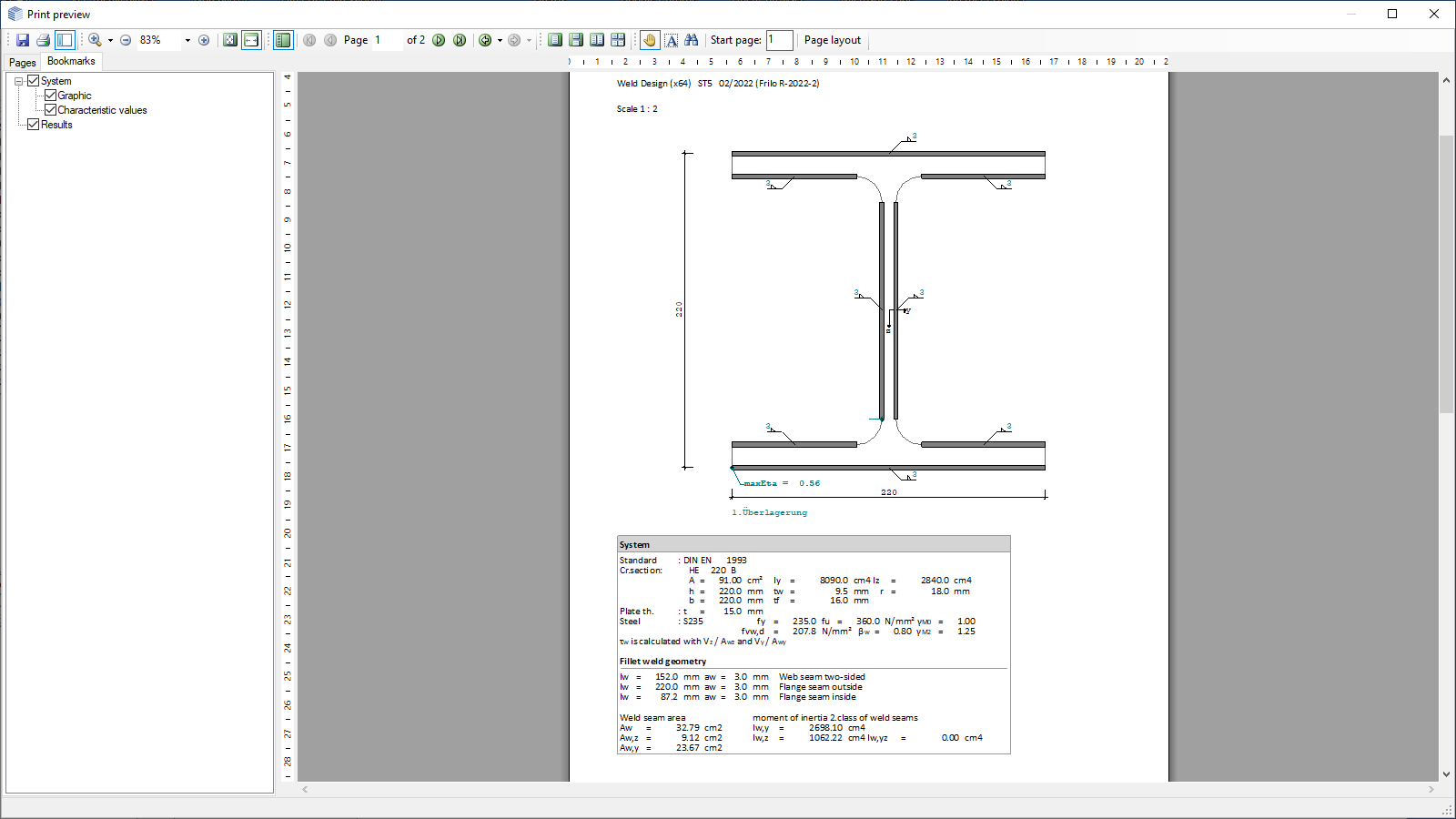
Task: Maximize the Print preview window
Action: tap(1392, 14)
